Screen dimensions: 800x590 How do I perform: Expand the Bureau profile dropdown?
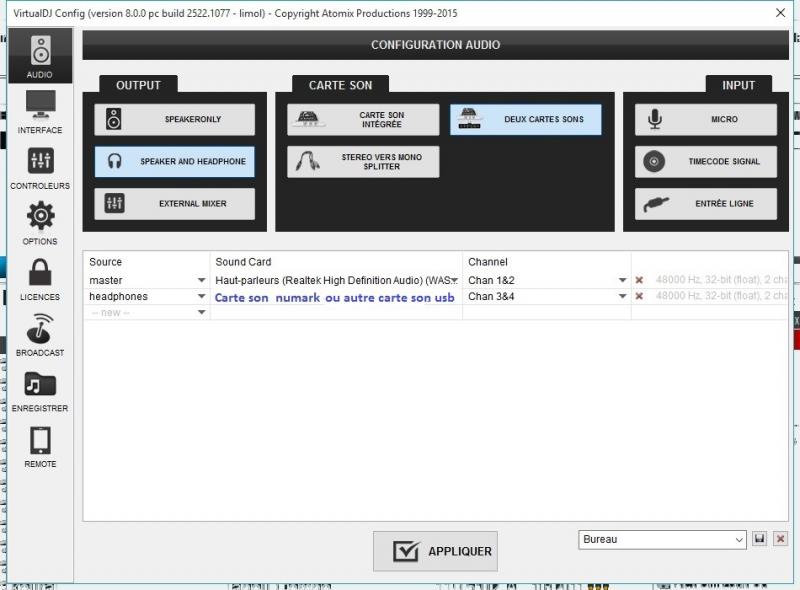pos(739,540)
